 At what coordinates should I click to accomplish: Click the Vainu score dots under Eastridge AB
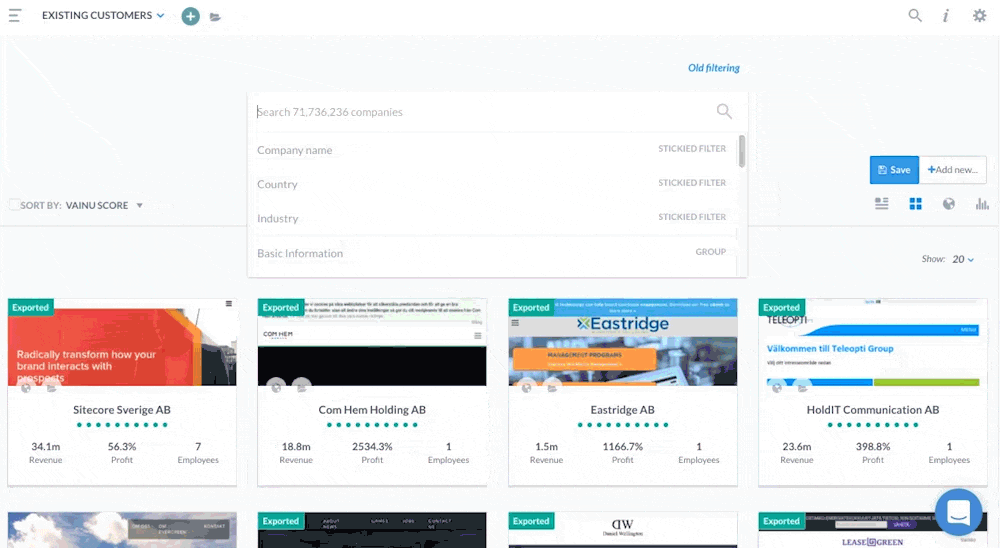click(x=622, y=425)
